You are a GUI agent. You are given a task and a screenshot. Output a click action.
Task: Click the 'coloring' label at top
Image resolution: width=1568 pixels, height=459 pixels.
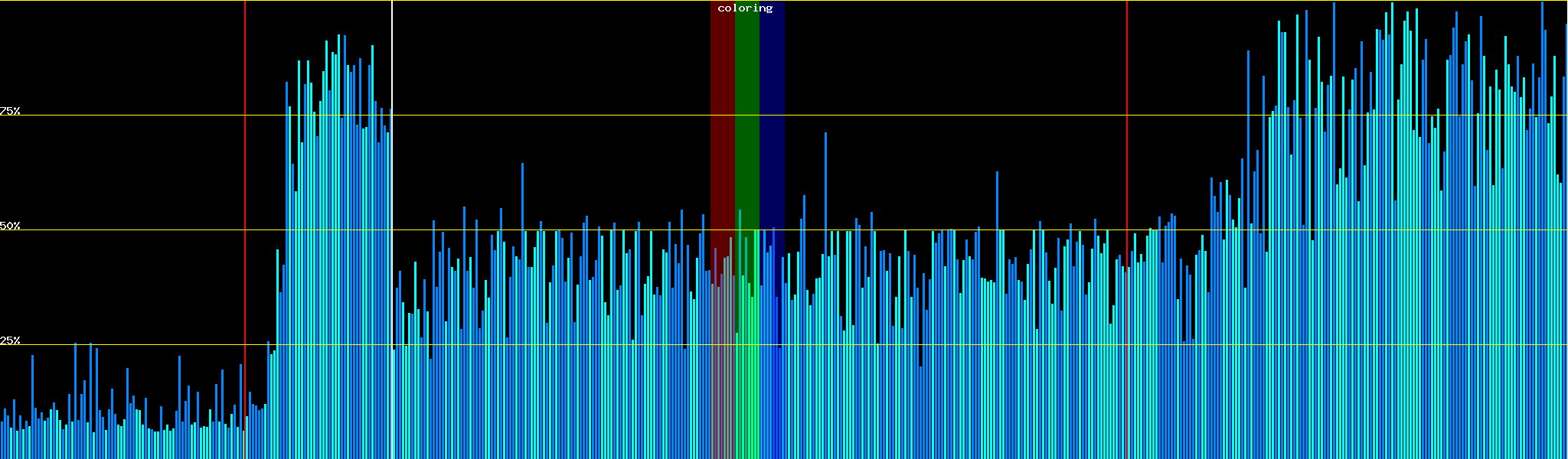[745, 8]
